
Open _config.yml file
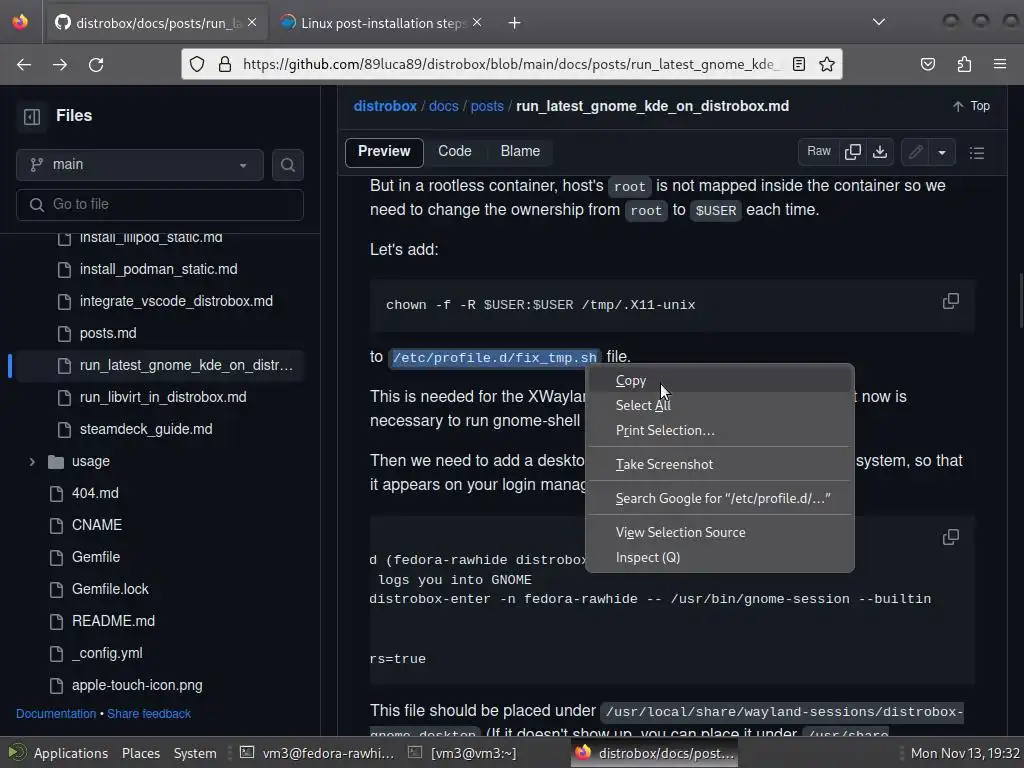point(107,653)
